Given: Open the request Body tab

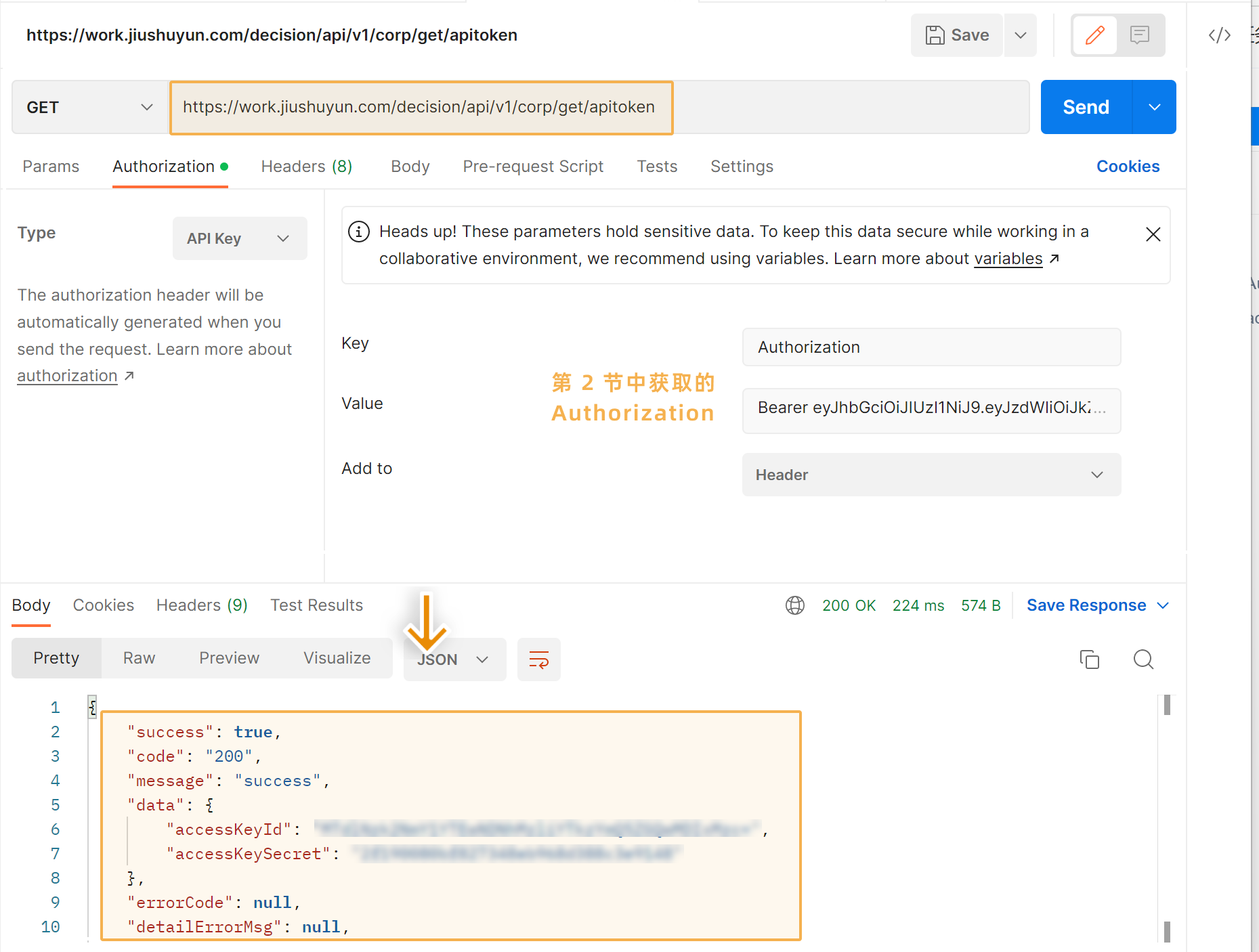Looking at the screenshot, I should click(x=410, y=167).
